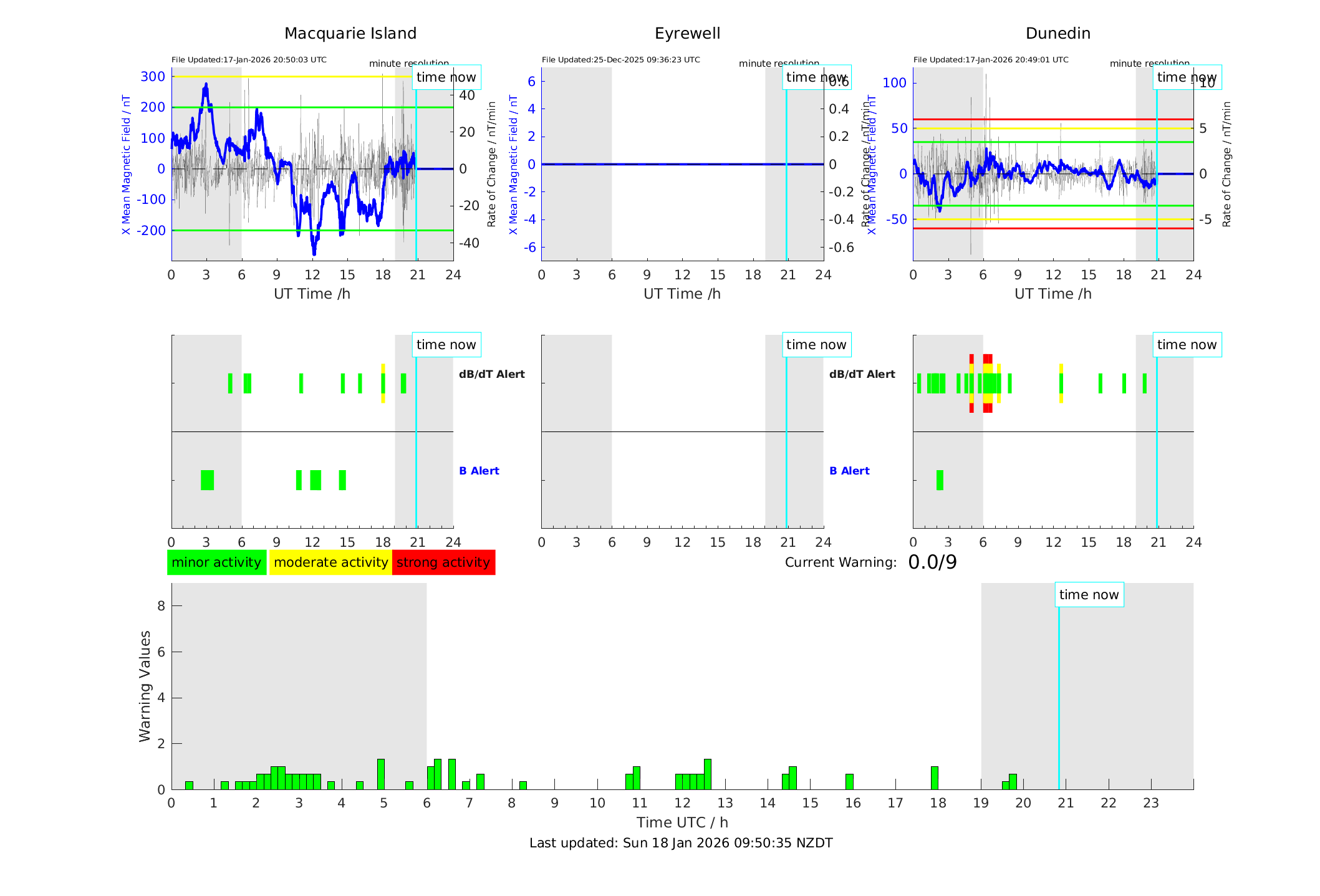Click Dunedin File Updated timestamp
The width and height of the screenshot is (1320, 896).
tap(991, 60)
